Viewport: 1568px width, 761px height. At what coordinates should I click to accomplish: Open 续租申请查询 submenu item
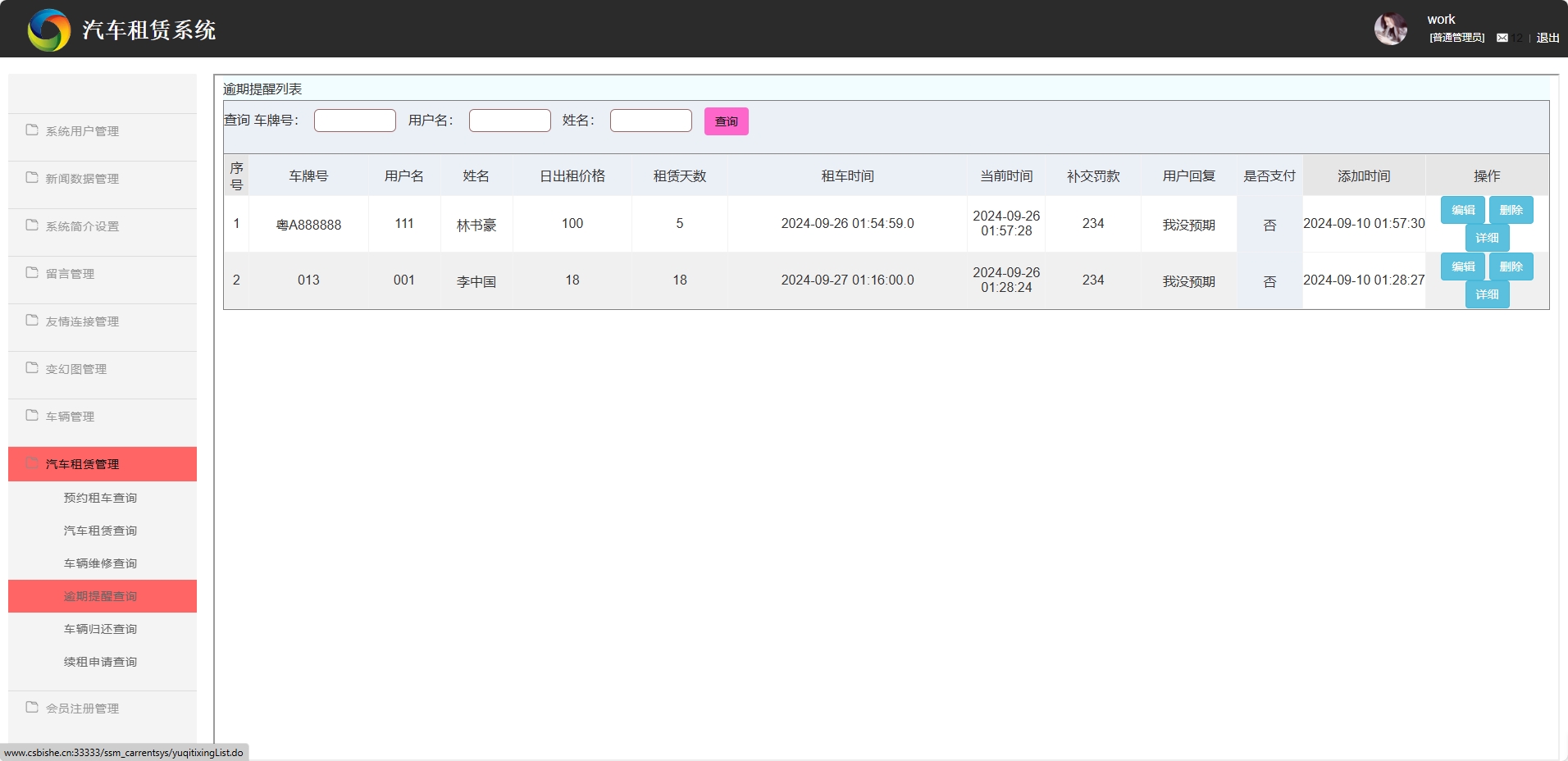100,662
